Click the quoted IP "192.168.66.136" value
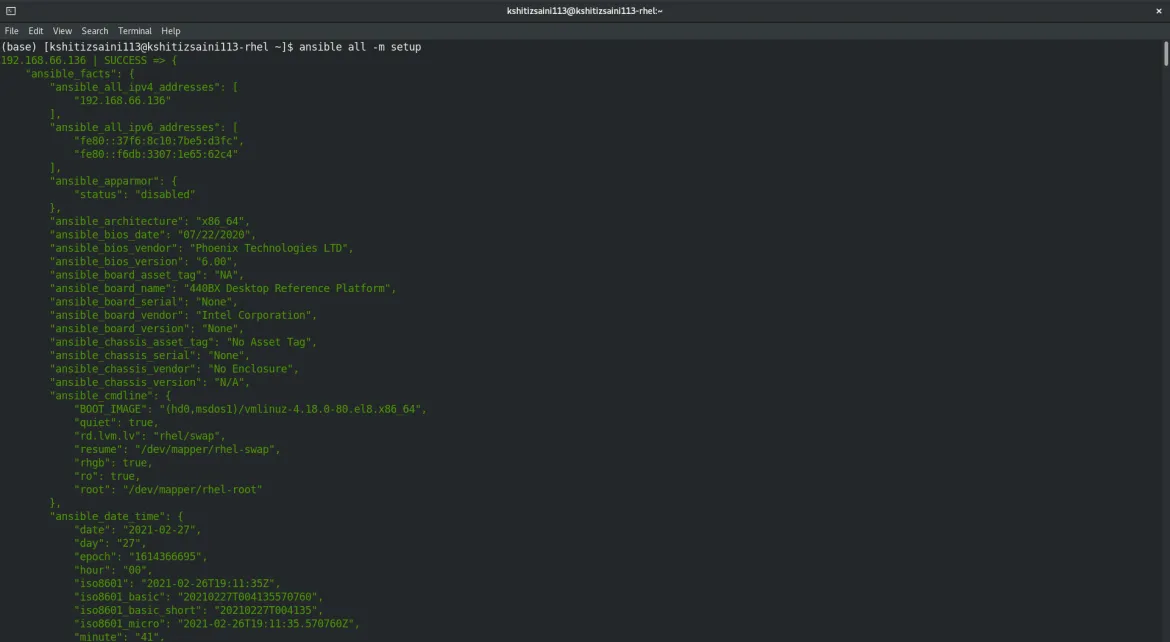Image resolution: width=1170 pixels, height=642 pixels. 122,100
